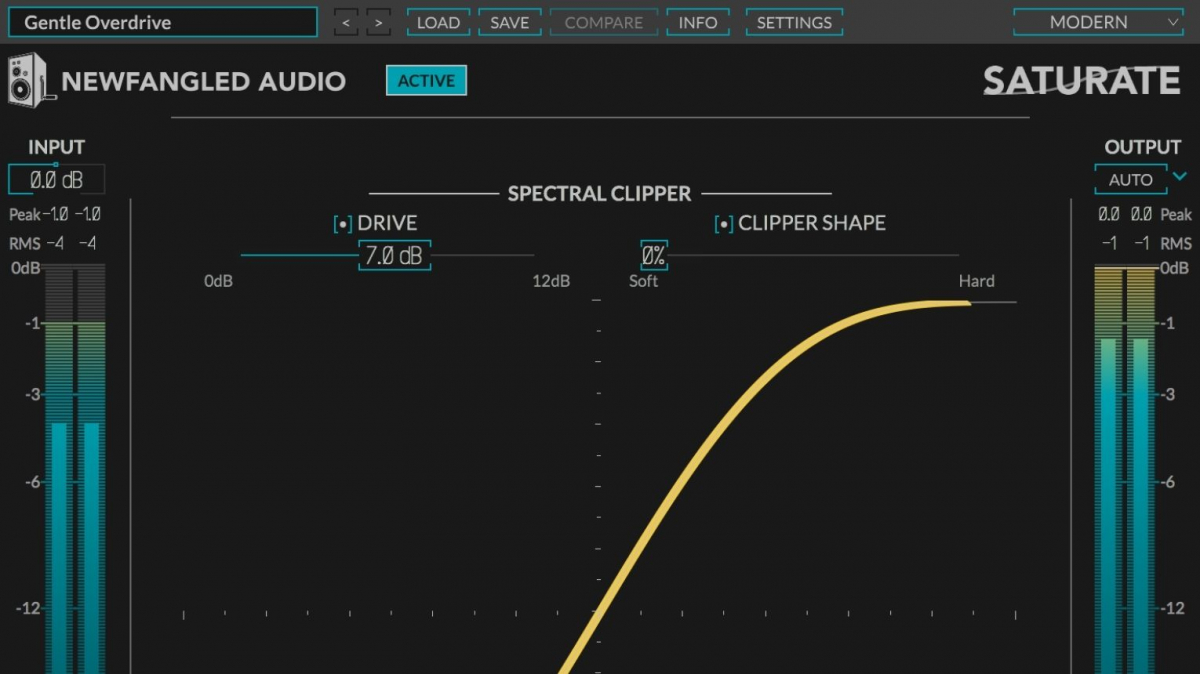
Task: Toggle the Drive bracket dot button
Action: click(343, 224)
